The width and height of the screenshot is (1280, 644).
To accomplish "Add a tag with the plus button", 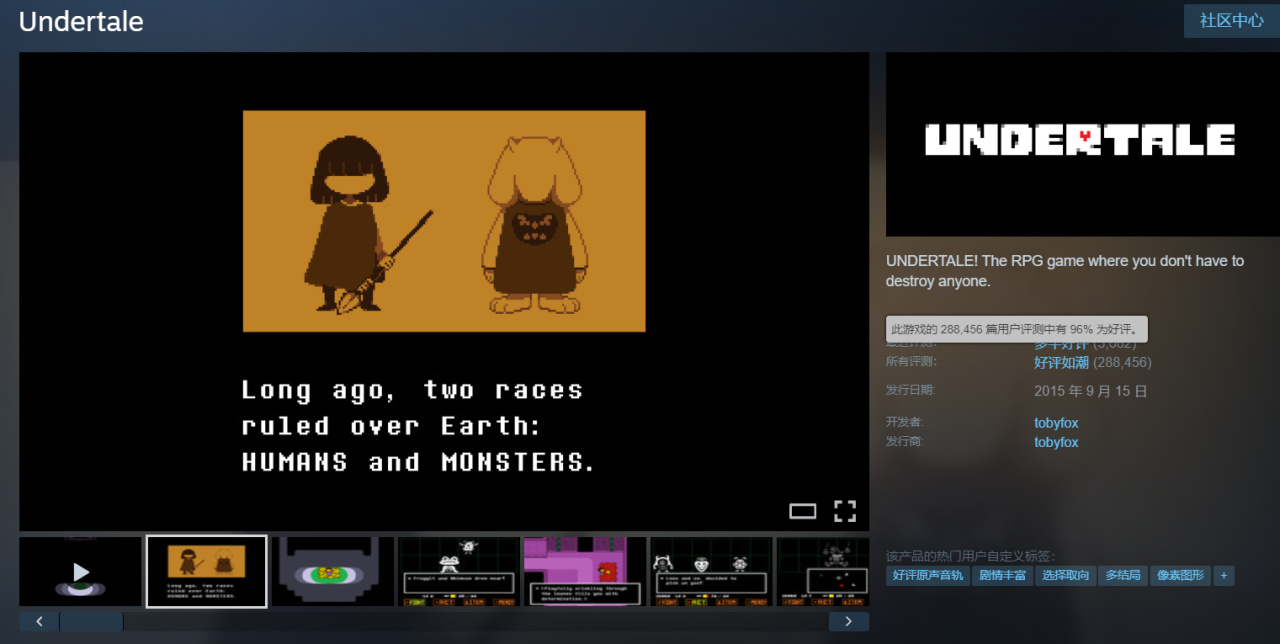I will click(x=1224, y=575).
